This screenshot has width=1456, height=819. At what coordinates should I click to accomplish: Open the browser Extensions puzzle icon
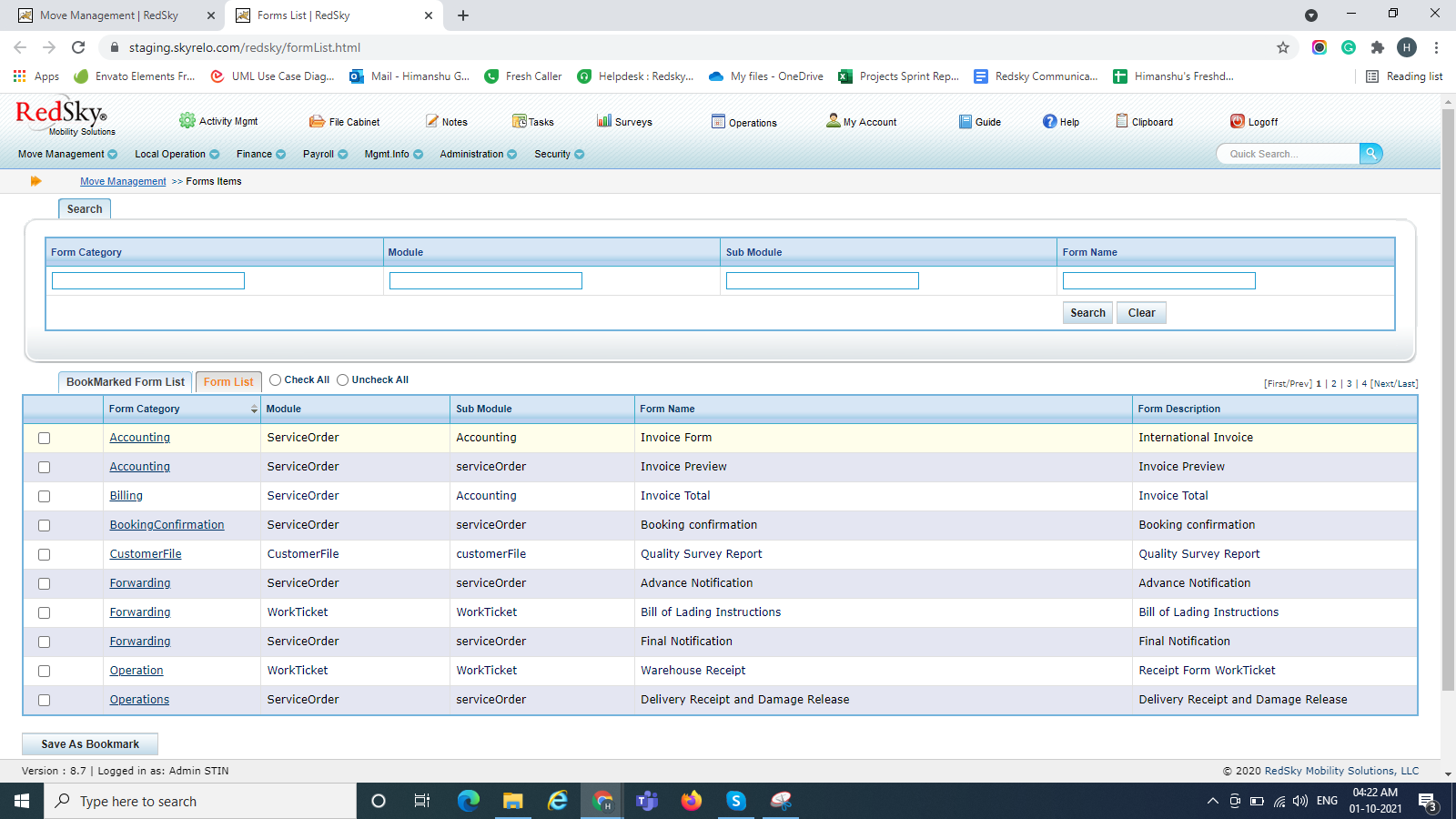click(1378, 47)
